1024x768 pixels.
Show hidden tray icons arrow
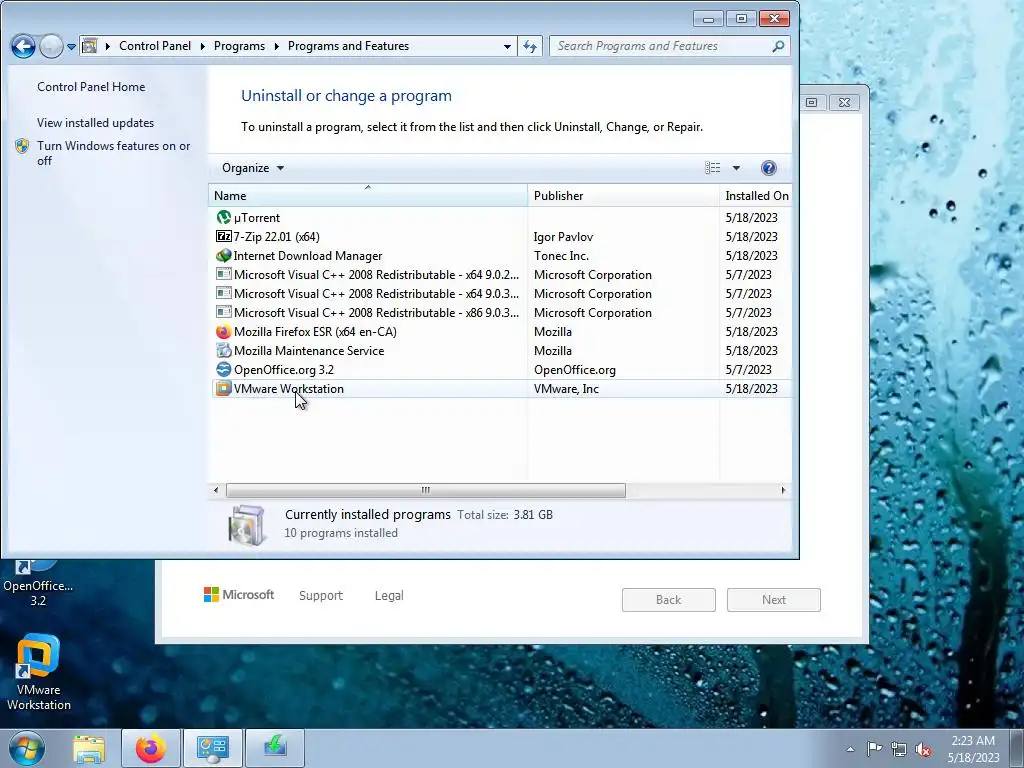tap(850, 749)
